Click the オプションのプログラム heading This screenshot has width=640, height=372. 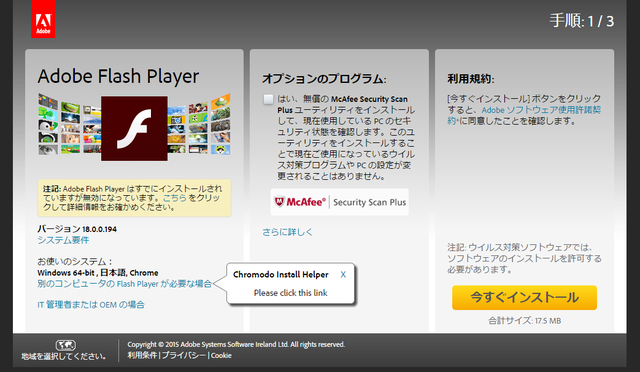pyautogui.click(x=324, y=78)
